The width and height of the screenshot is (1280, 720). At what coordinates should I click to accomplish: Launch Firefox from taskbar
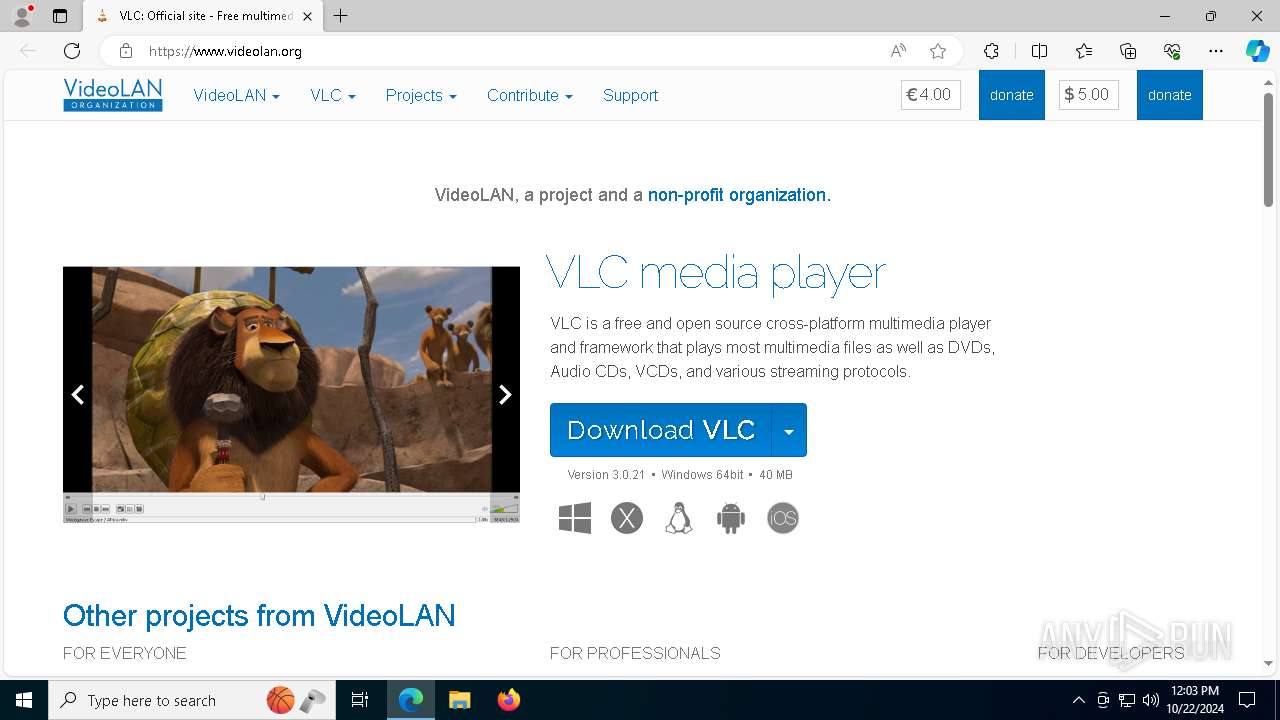[x=509, y=700]
